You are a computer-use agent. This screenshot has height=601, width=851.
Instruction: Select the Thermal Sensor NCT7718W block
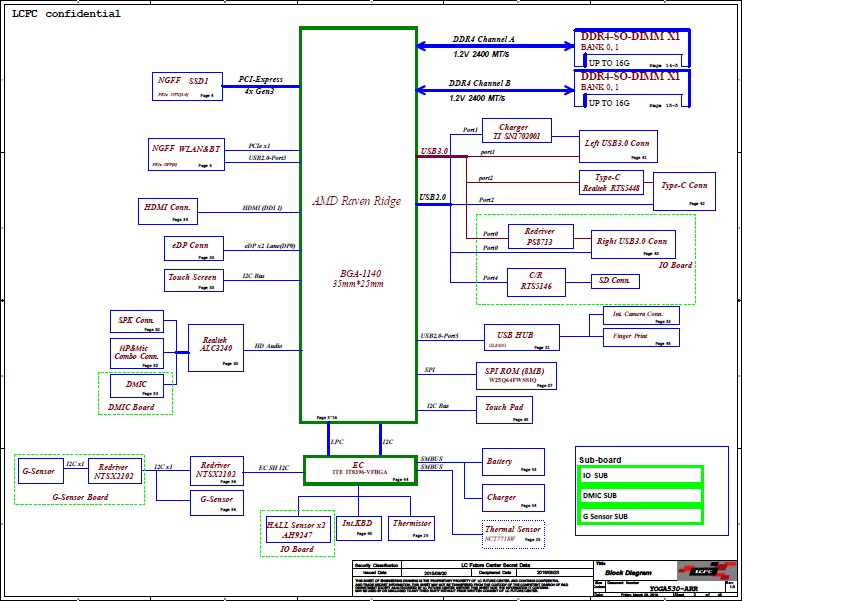tap(513, 534)
